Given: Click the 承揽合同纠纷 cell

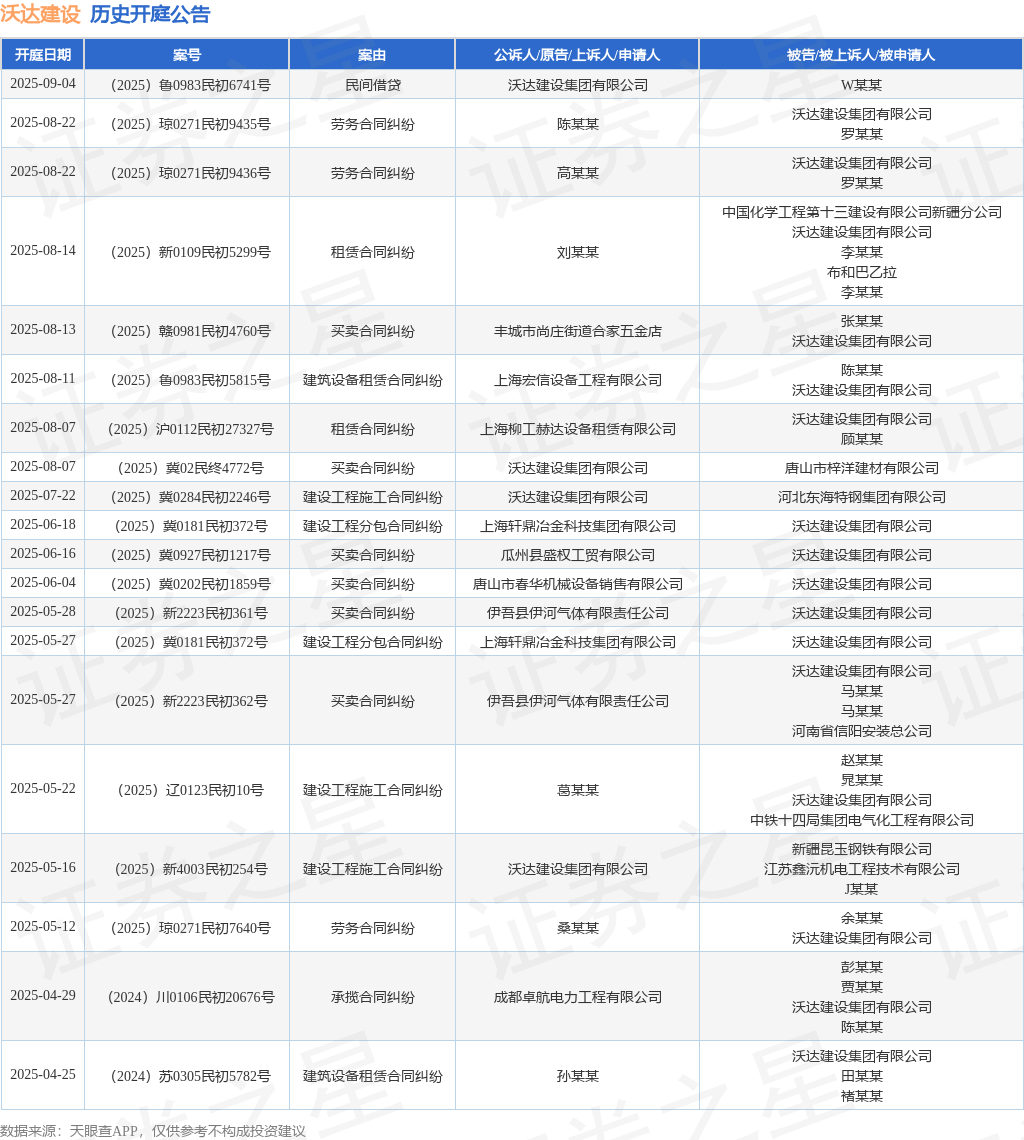Looking at the screenshot, I should tap(372, 998).
